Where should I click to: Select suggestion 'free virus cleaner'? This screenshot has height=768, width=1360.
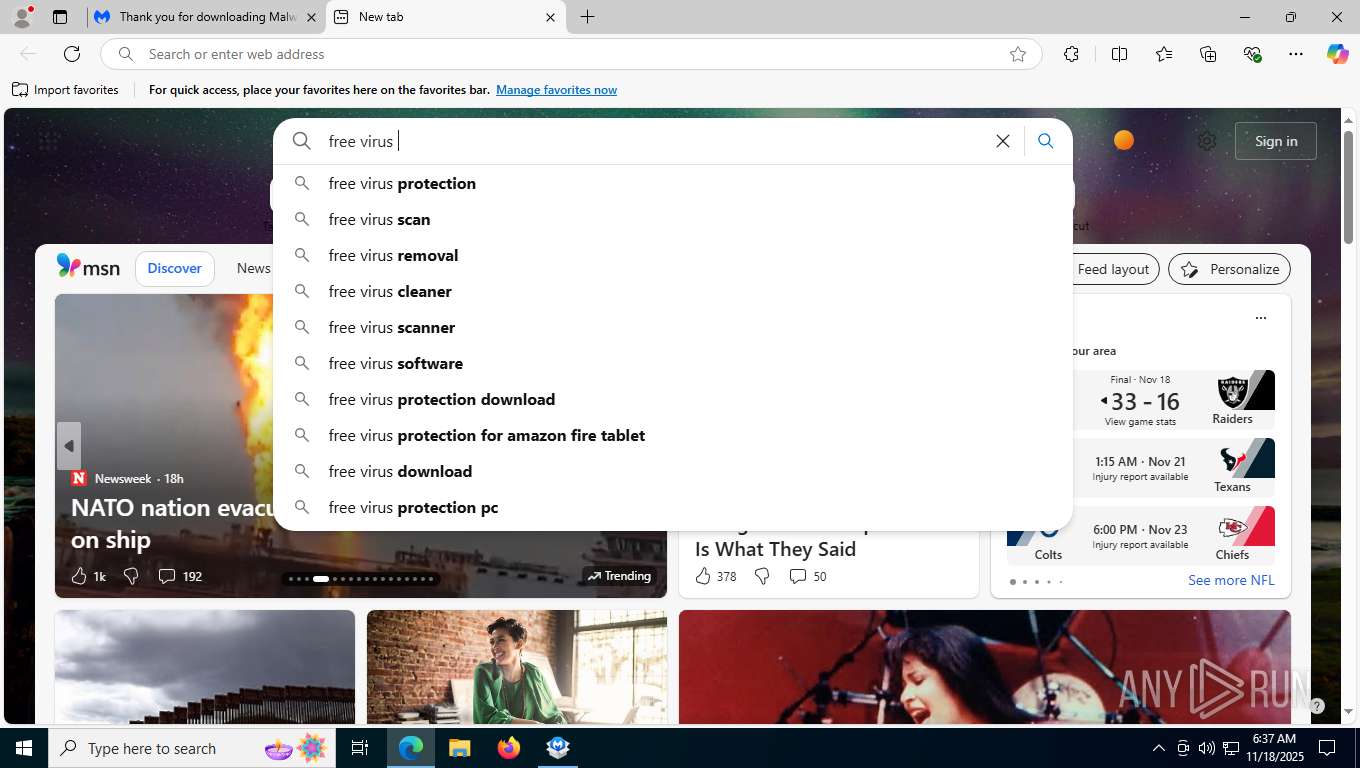(x=673, y=291)
